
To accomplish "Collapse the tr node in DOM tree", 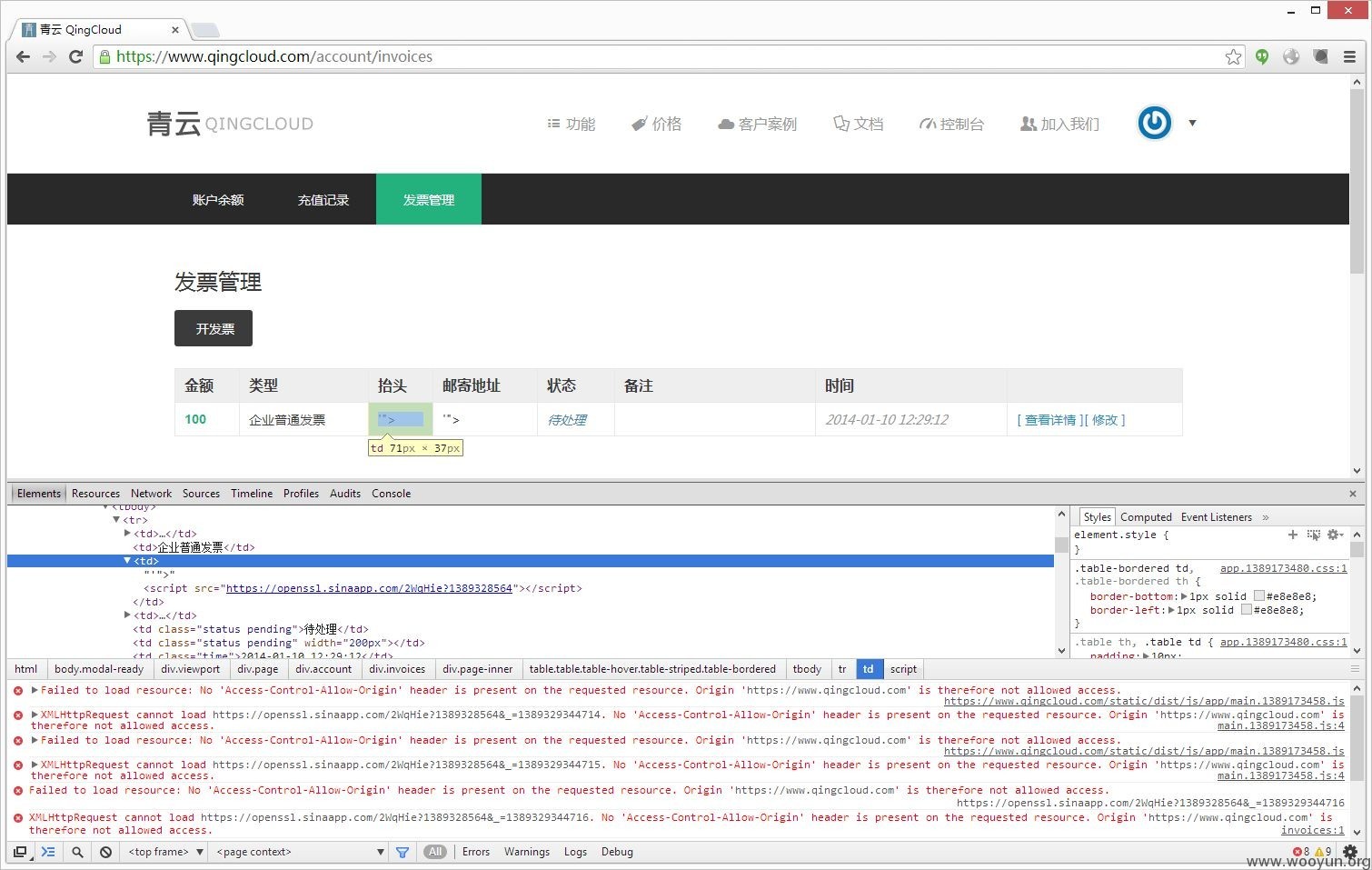I will coord(116,520).
